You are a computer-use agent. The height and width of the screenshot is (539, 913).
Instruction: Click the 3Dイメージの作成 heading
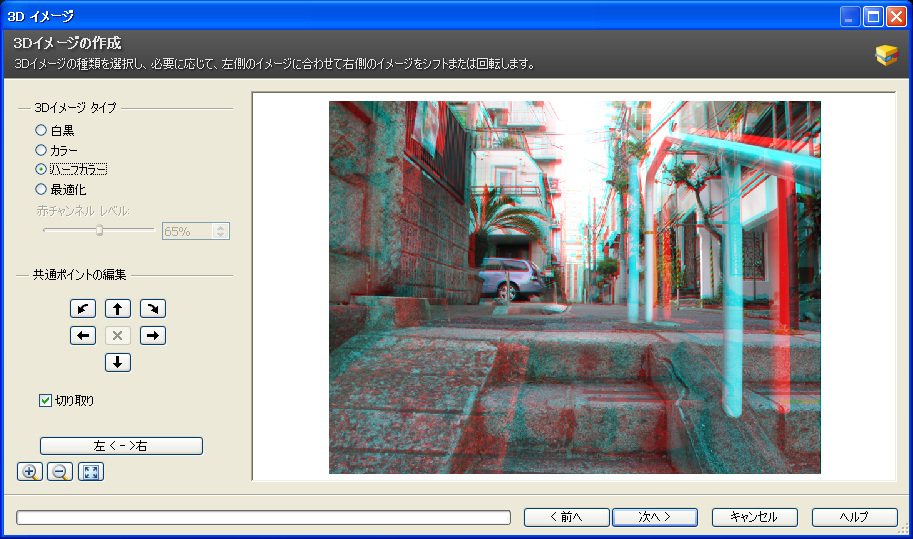click(67, 43)
